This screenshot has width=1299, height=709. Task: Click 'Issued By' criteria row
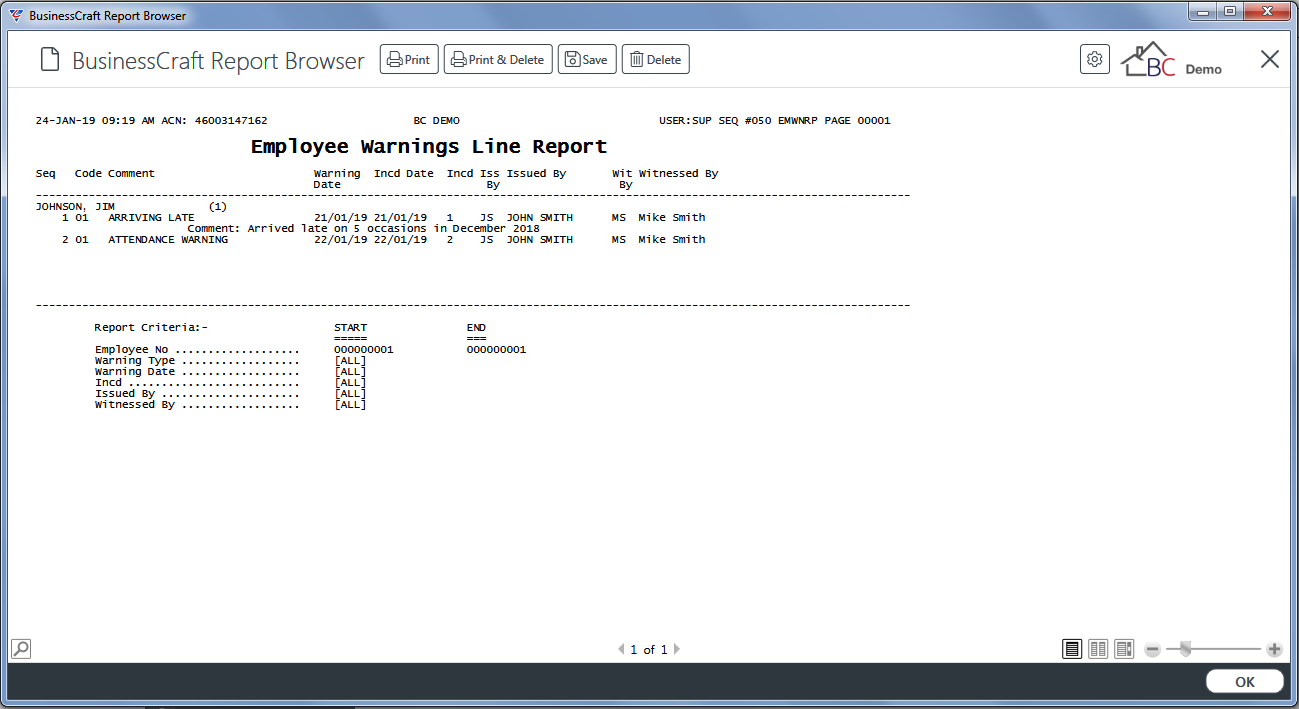(231, 393)
